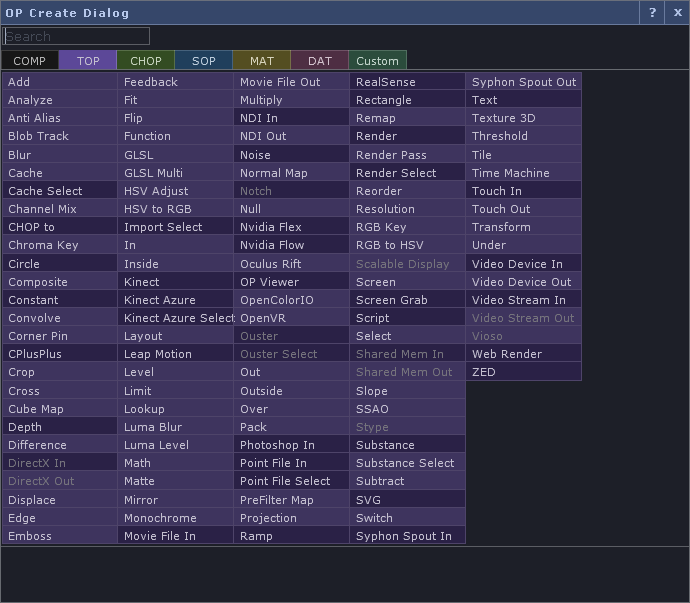Create an Add operator

point(60,82)
